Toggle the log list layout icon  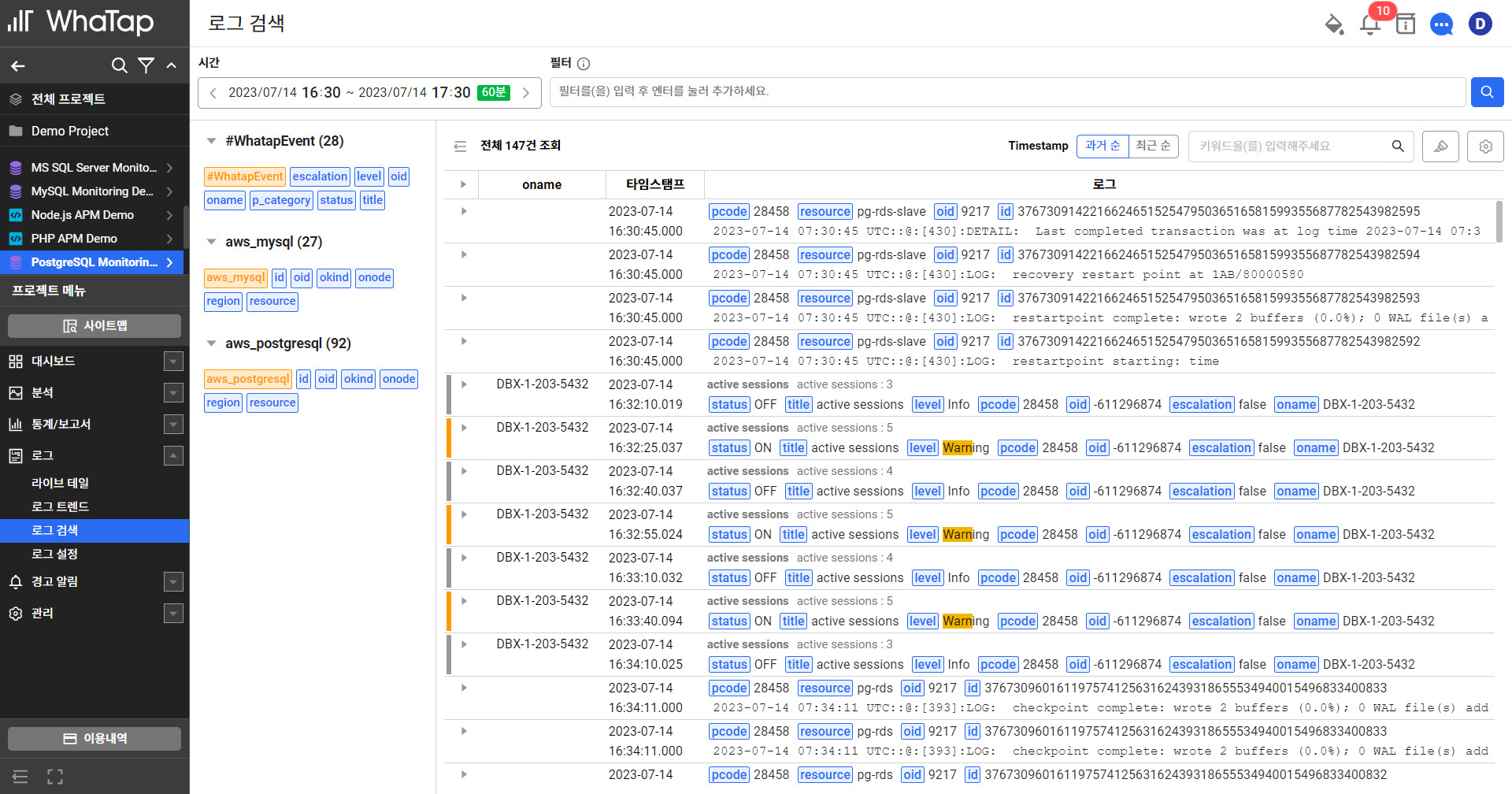tap(461, 146)
